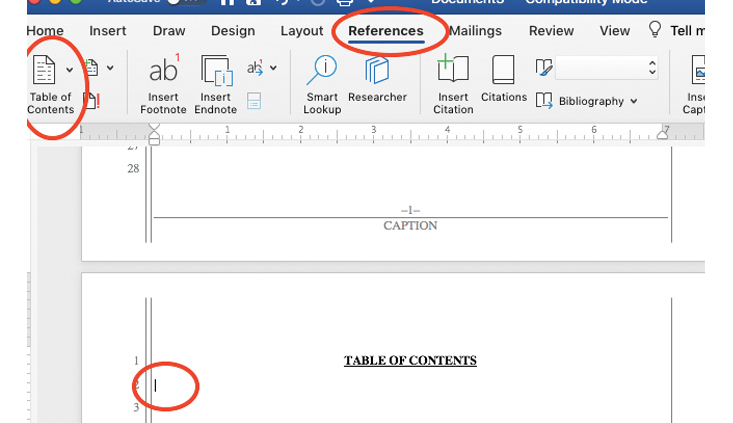Select the Review tab
The height and width of the screenshot is (423, 733).
[551, 31]
